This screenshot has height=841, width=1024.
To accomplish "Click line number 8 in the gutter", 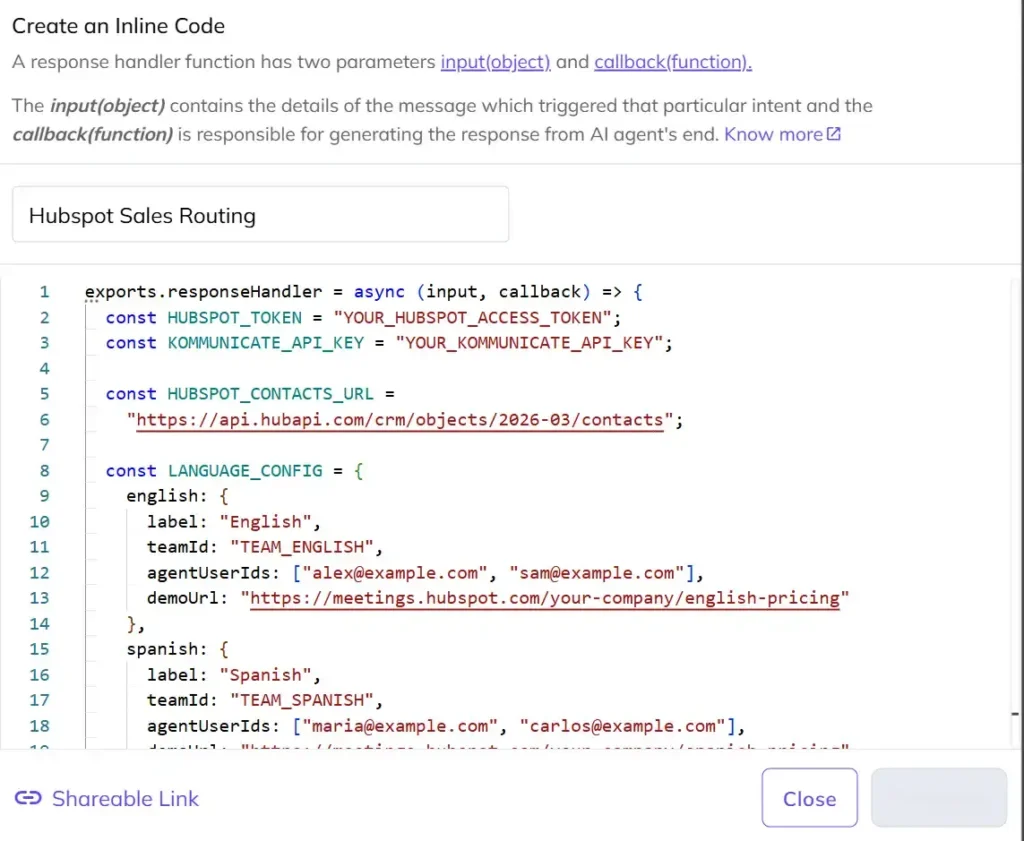I will click(x=44, y=471).
